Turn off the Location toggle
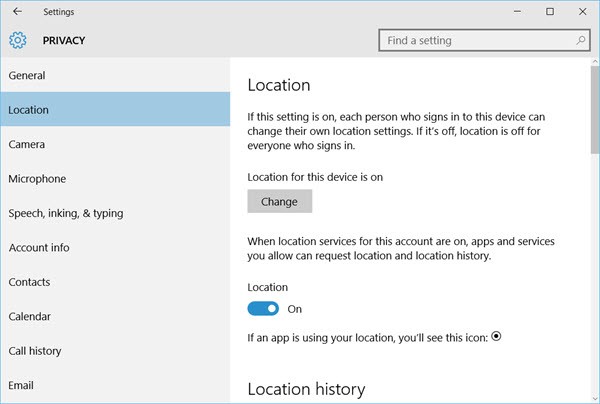This screenshot has height=404, width=600. (x=263, y=308)
